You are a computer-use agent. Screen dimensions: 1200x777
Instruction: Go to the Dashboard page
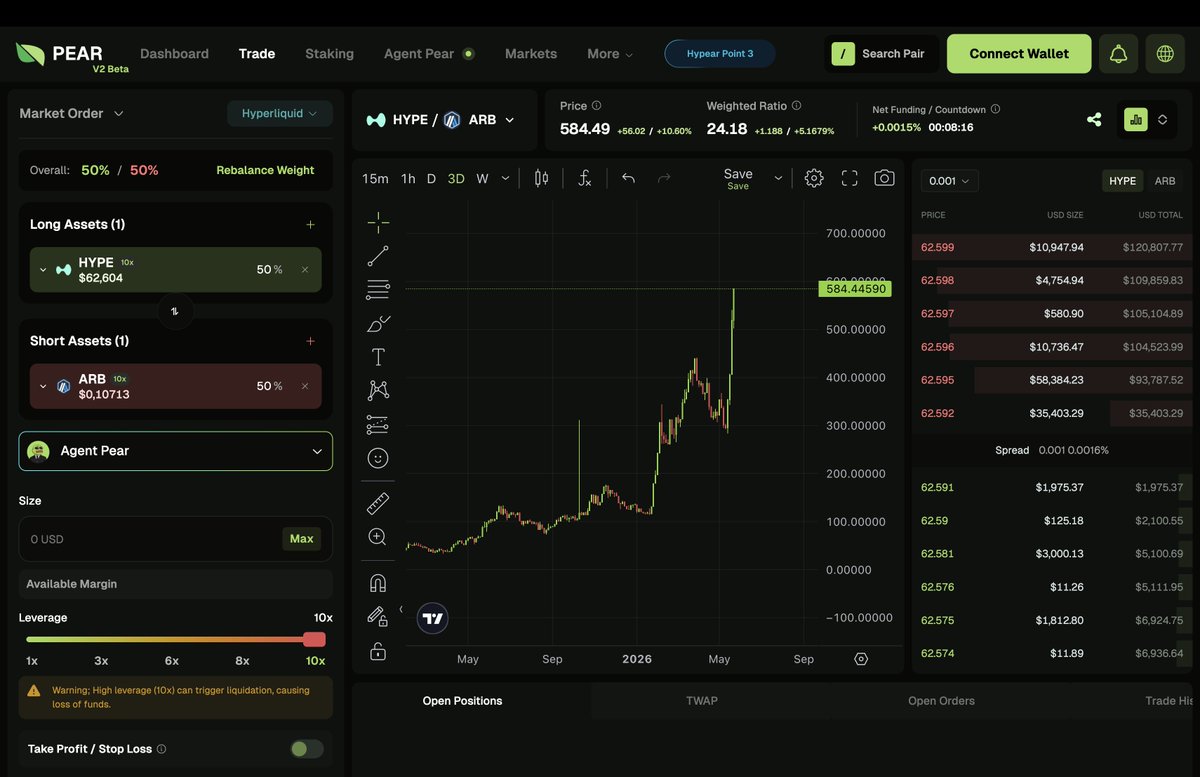pos(174,54)
